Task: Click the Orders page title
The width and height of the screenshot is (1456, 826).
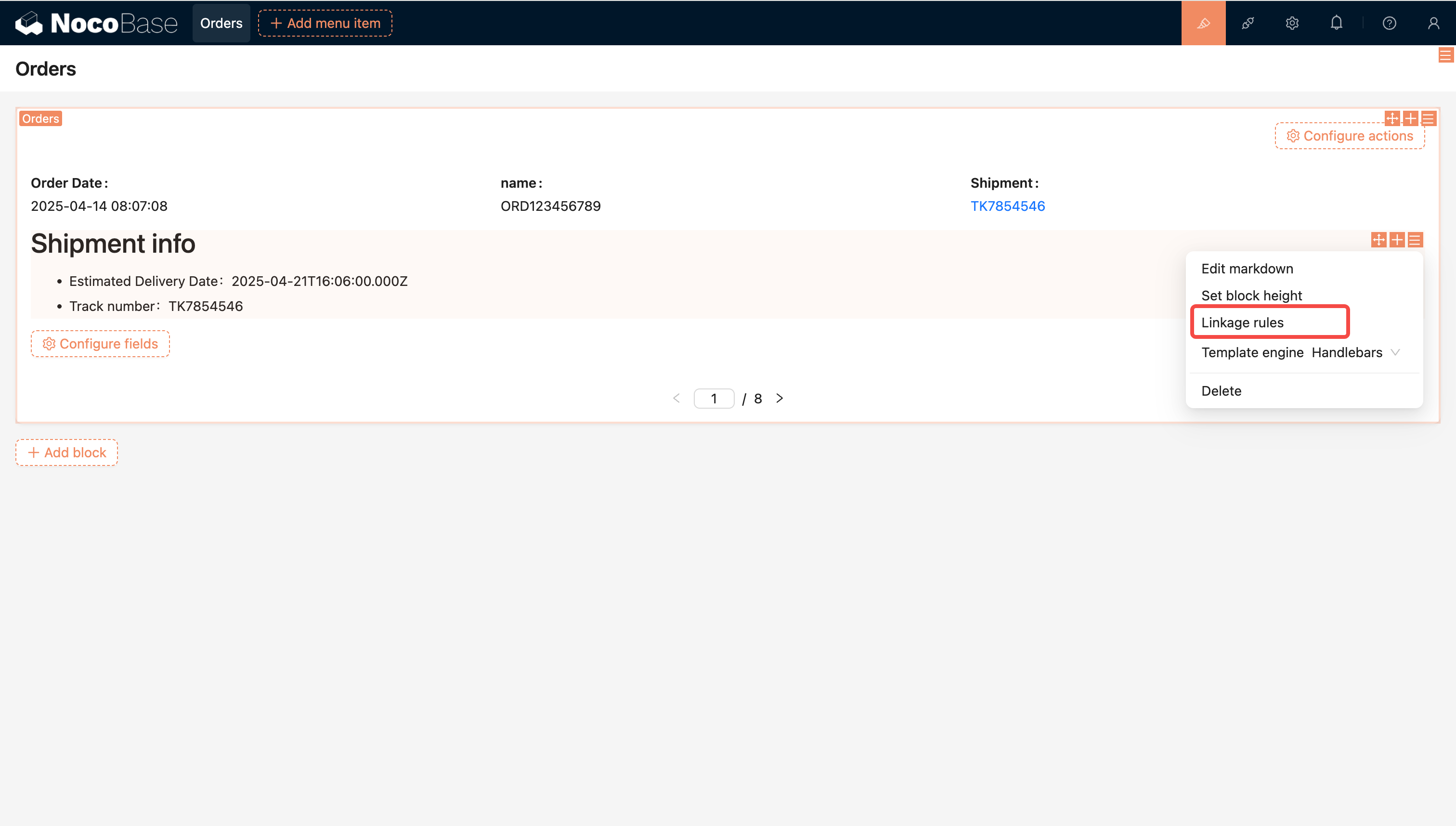Action: click(x=45, y=69)
